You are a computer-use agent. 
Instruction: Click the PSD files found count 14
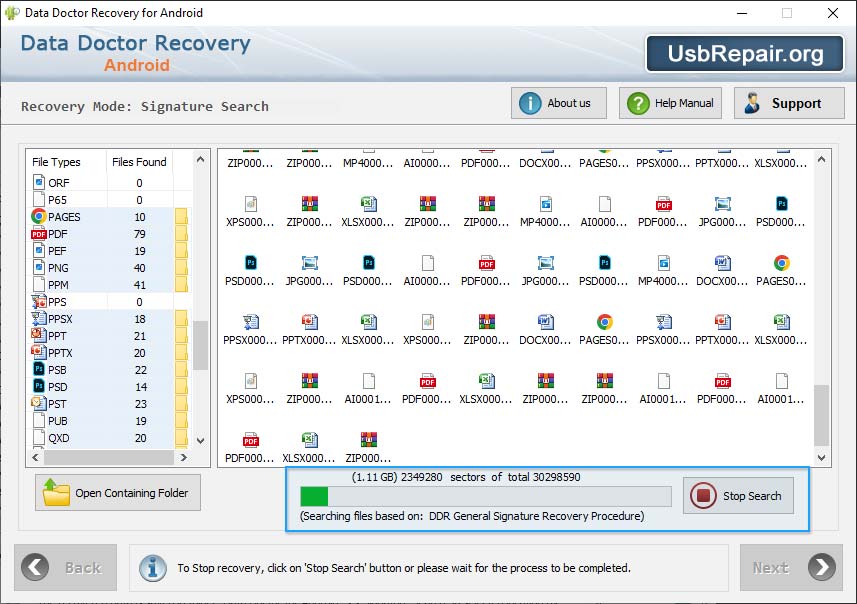click(x=140, y=387)
